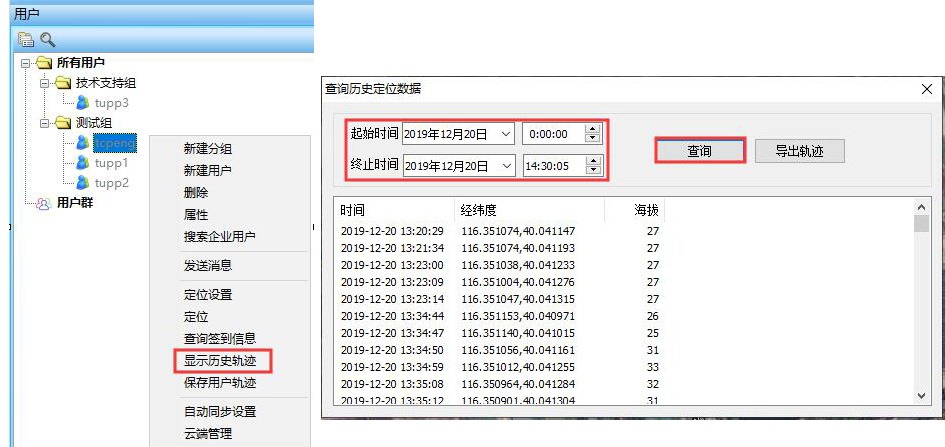945x447 pixels.
Task: Open the 终止时间 date dropdown
Action: click(505, 165)
